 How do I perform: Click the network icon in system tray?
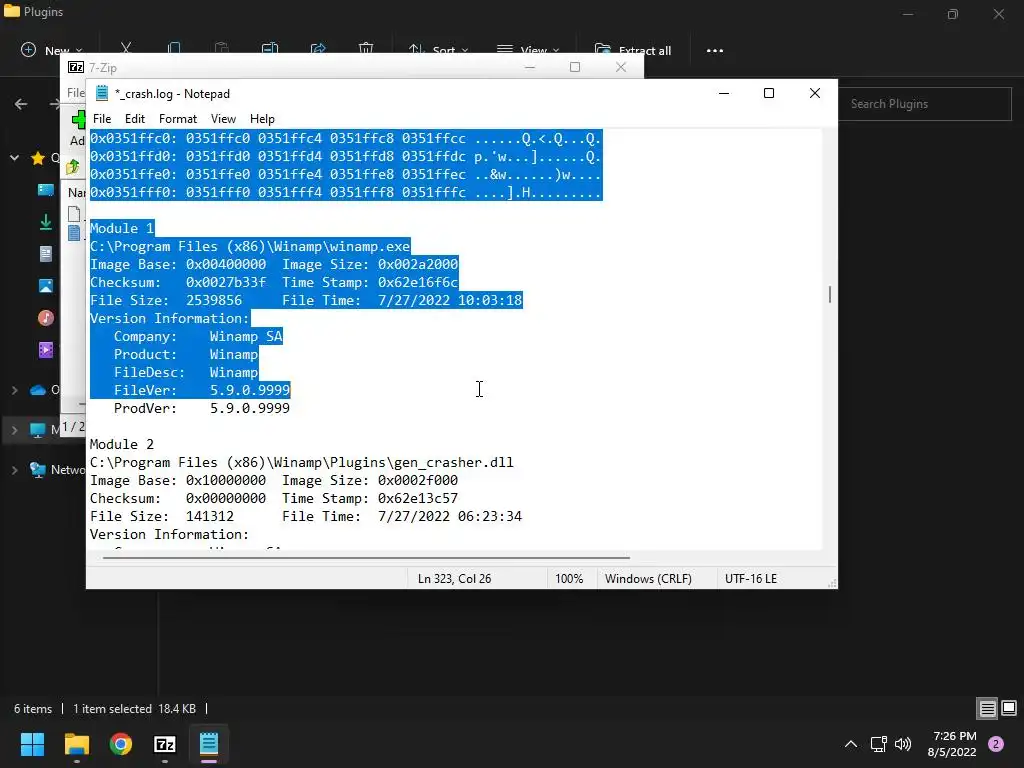(x=878, y=744)
